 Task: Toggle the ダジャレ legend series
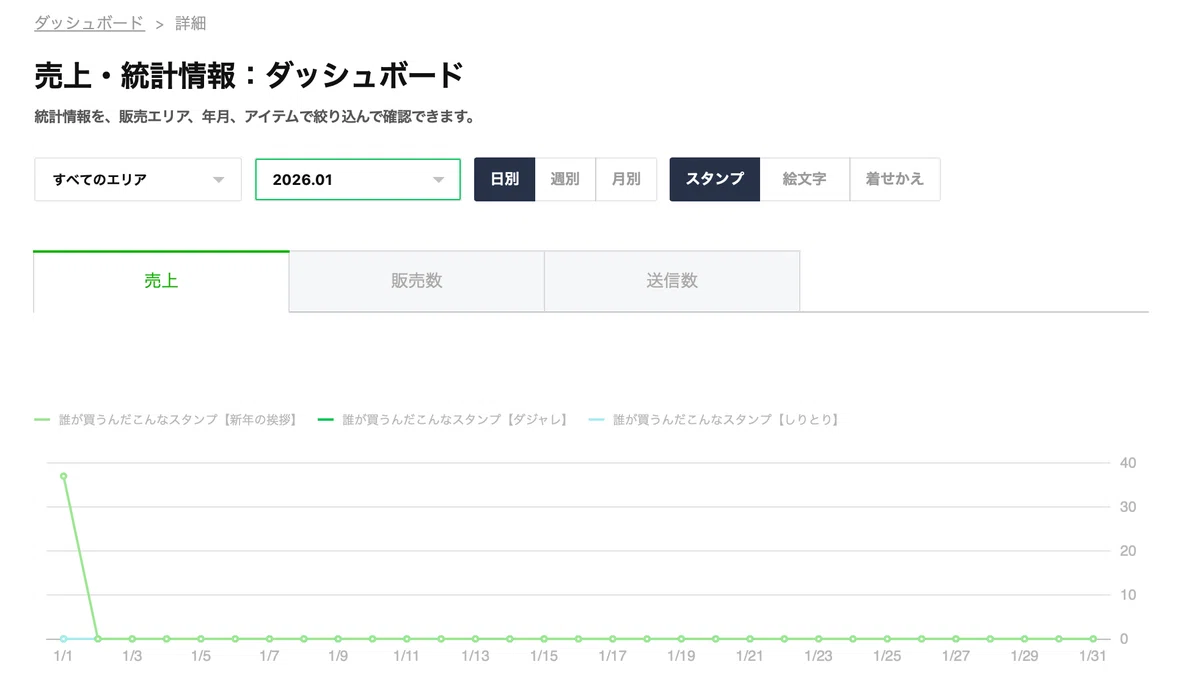pos(443,420)
